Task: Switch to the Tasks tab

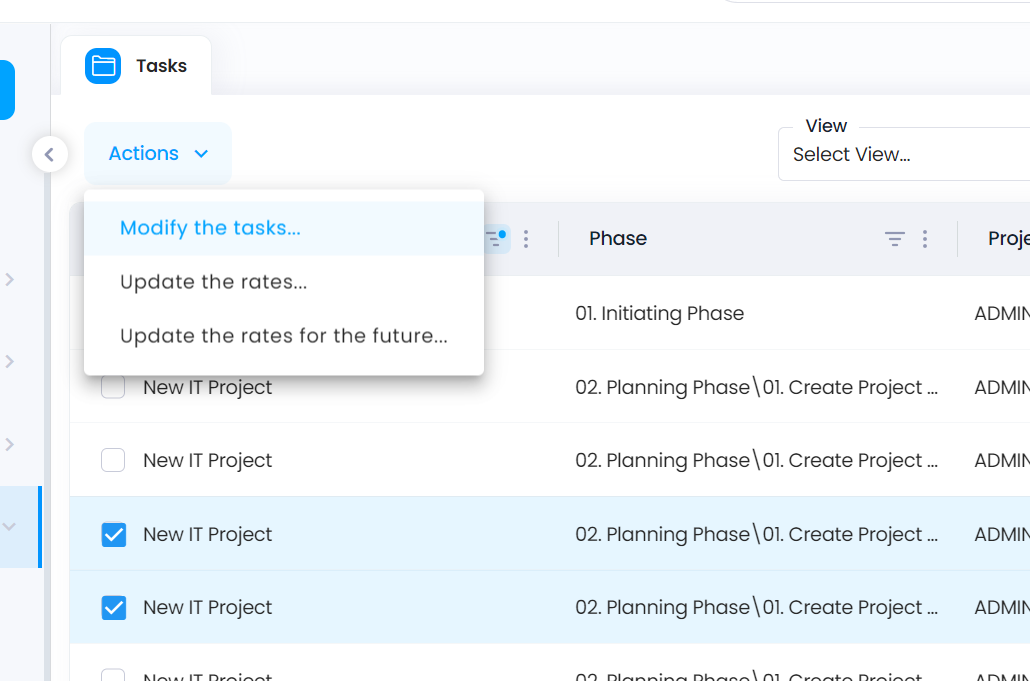Action: point(136,66)
